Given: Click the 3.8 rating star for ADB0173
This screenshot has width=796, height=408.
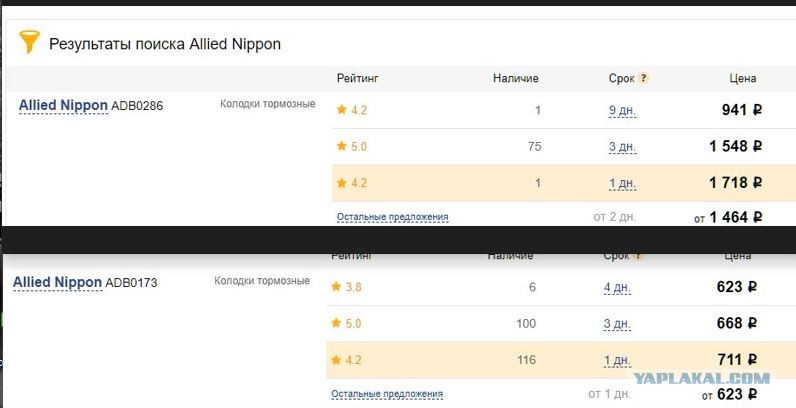Looking at the screenshot, I should pos(336,287).
